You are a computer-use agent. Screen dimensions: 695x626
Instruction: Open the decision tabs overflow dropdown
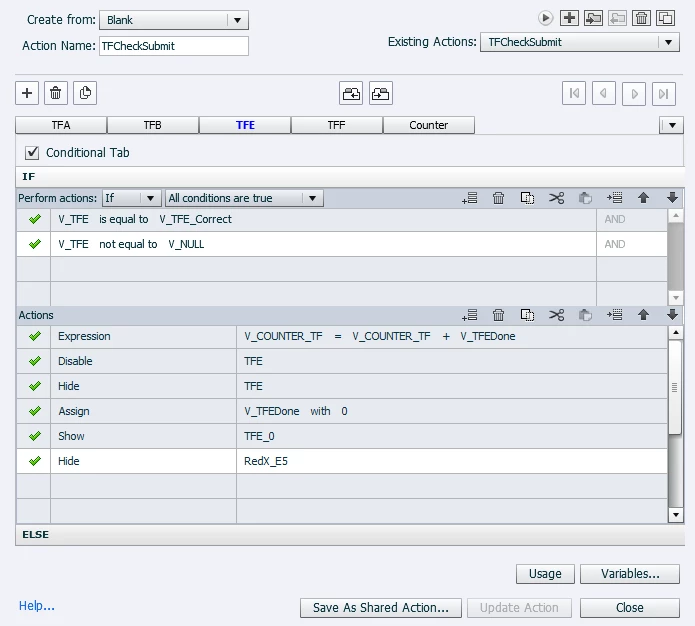tap(672, 125)
